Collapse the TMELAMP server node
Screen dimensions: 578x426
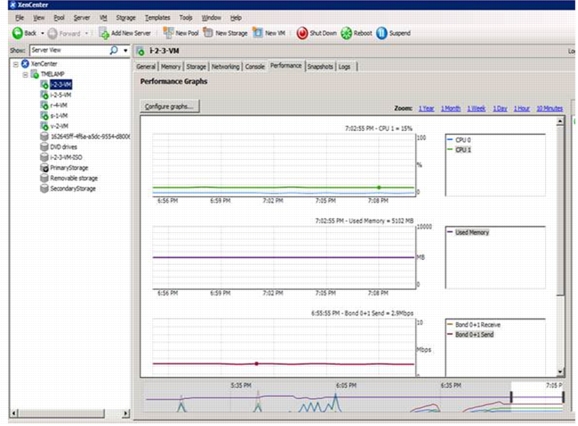[x=25, y=74]
